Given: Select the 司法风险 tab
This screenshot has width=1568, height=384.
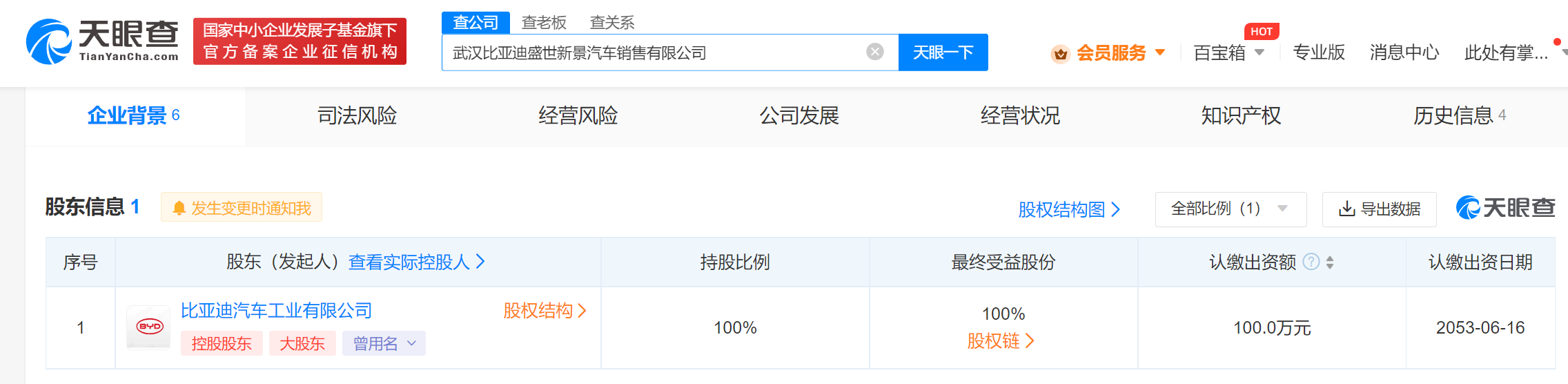Looking at the screenshot, I should tap(357, 115).
